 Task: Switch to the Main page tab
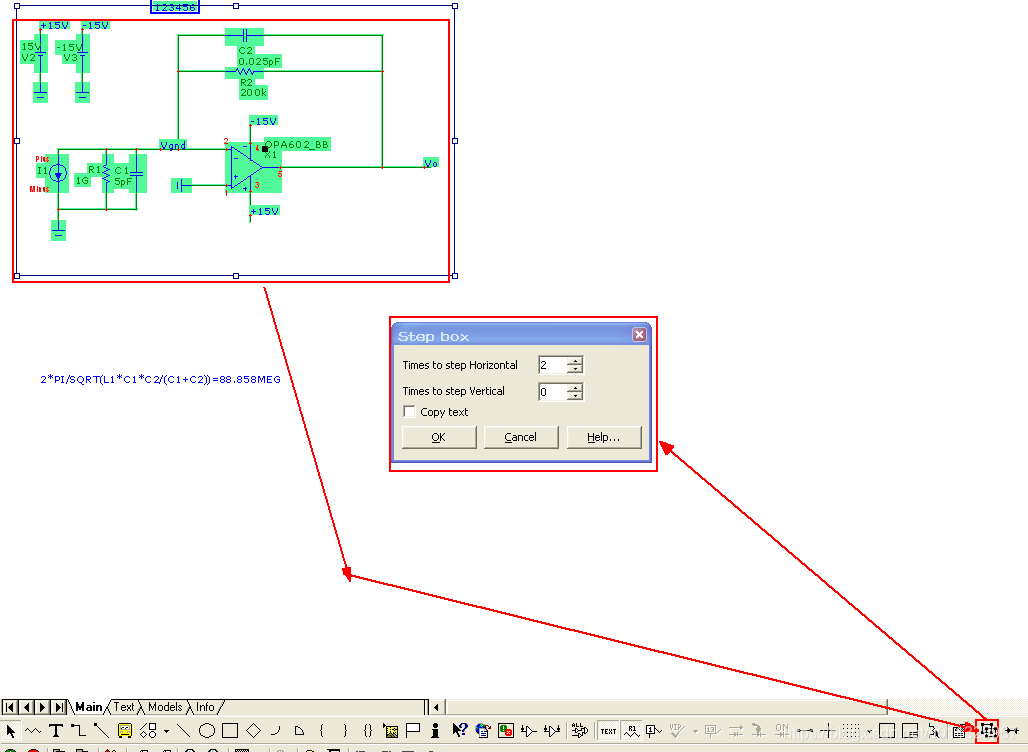tap(89, 707)
